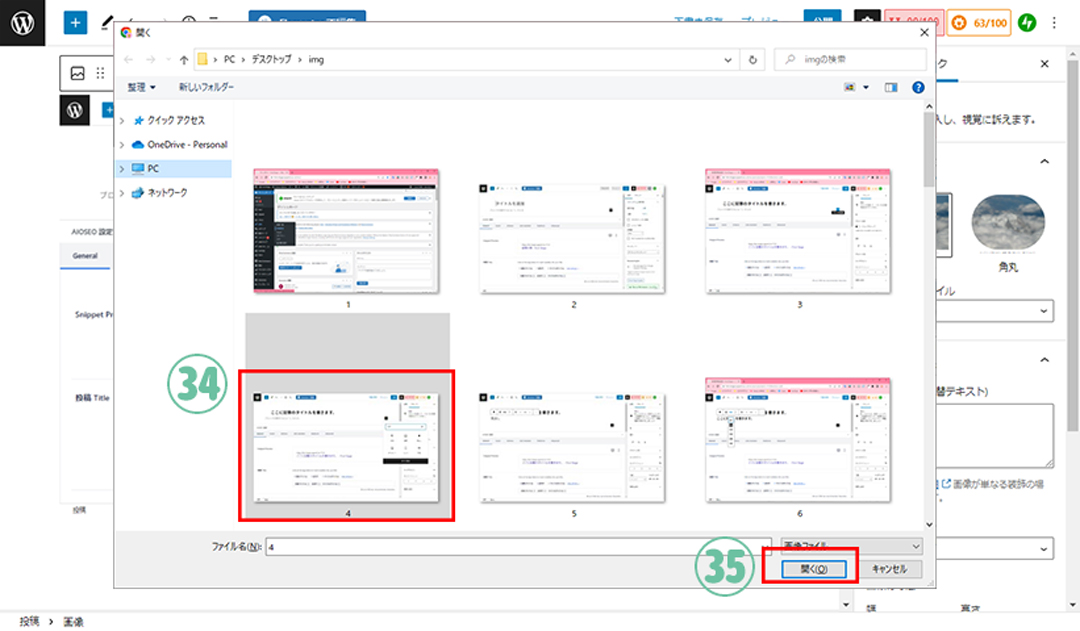Screen dimensions: 1080x631
Task: Click the キャンセル button
Action: pos(888,569)
